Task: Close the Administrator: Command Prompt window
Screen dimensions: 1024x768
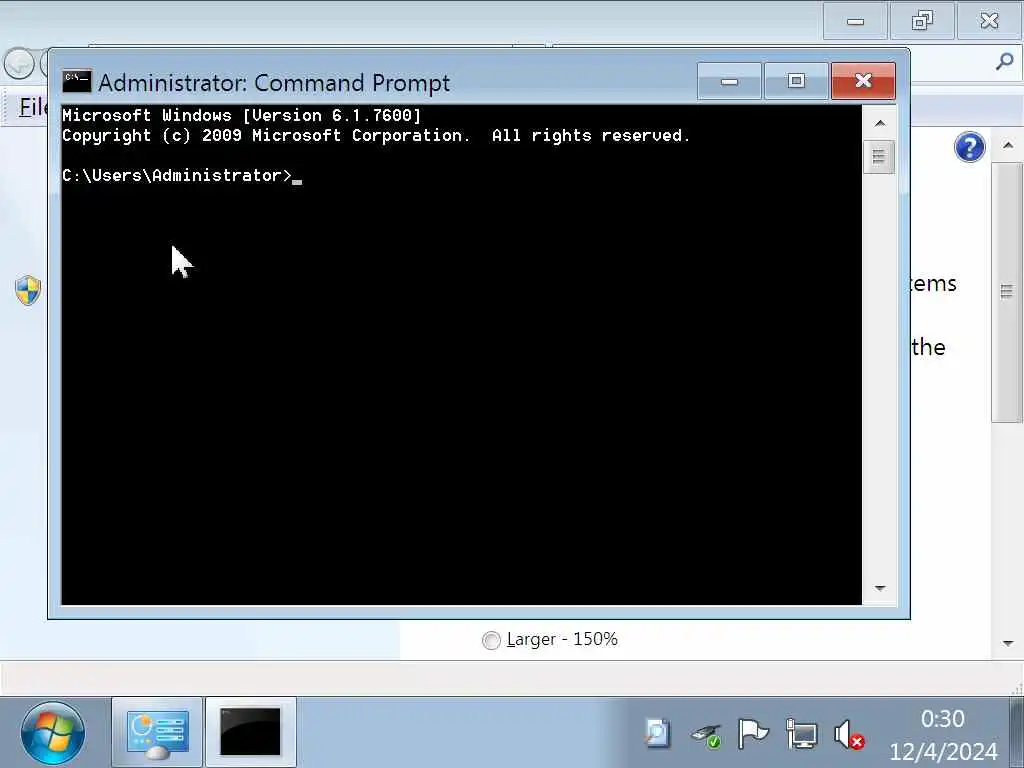Action: click(863, 81)
